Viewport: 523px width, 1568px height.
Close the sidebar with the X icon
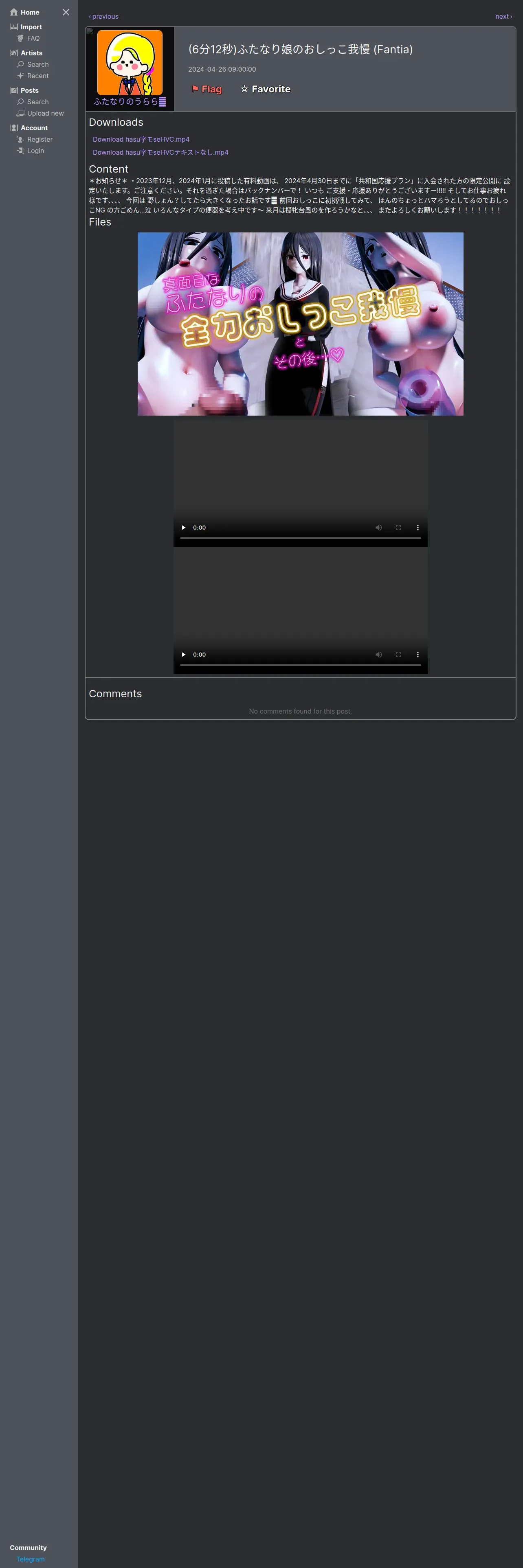(x=66, y=12)
